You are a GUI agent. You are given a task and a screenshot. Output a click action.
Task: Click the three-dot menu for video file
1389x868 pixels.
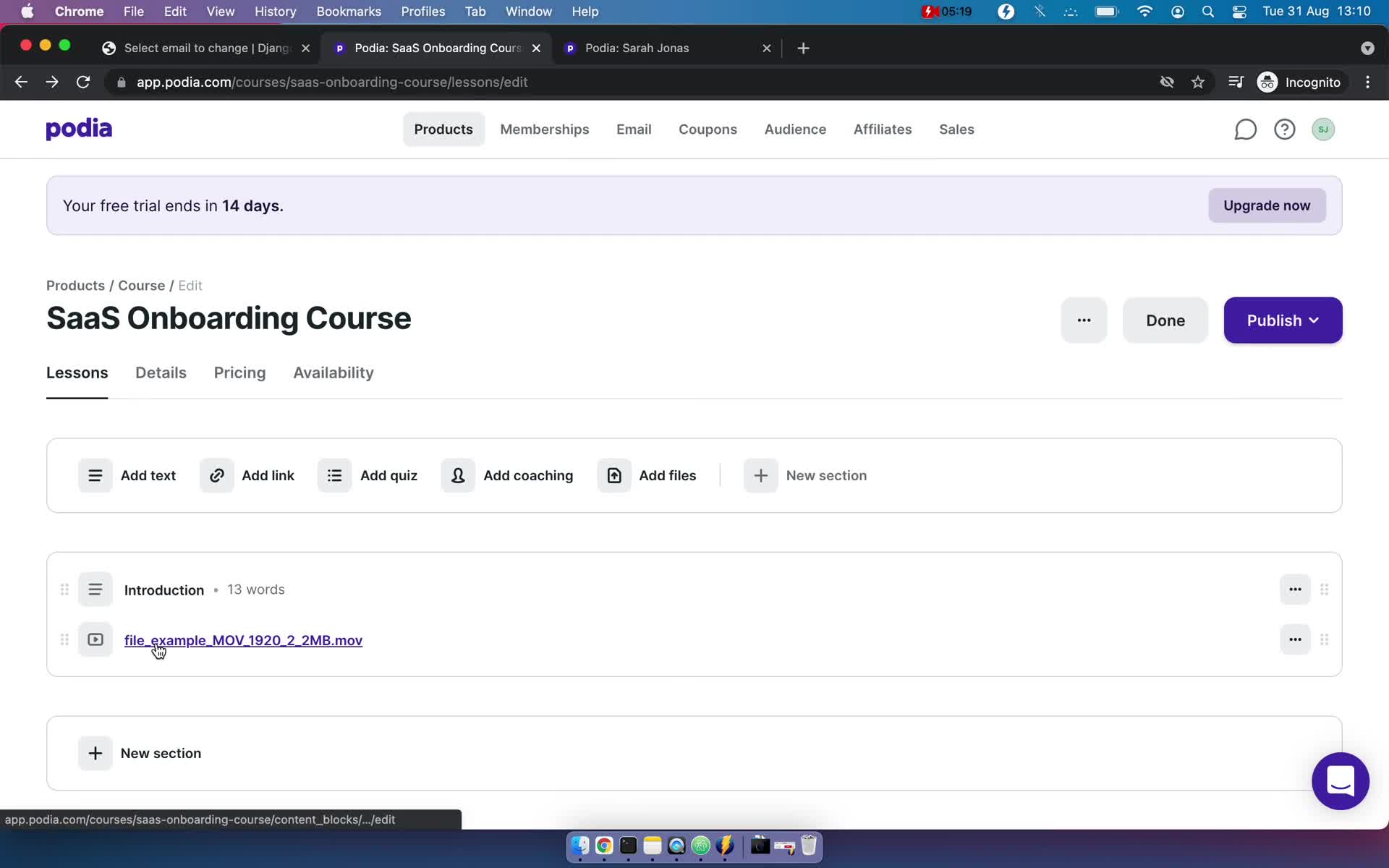coord(1294,639)
